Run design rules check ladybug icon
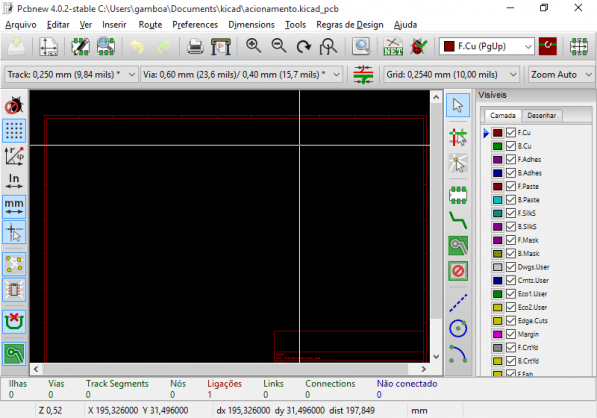This screenshot has height=418, width=597. tap(418, 46)
